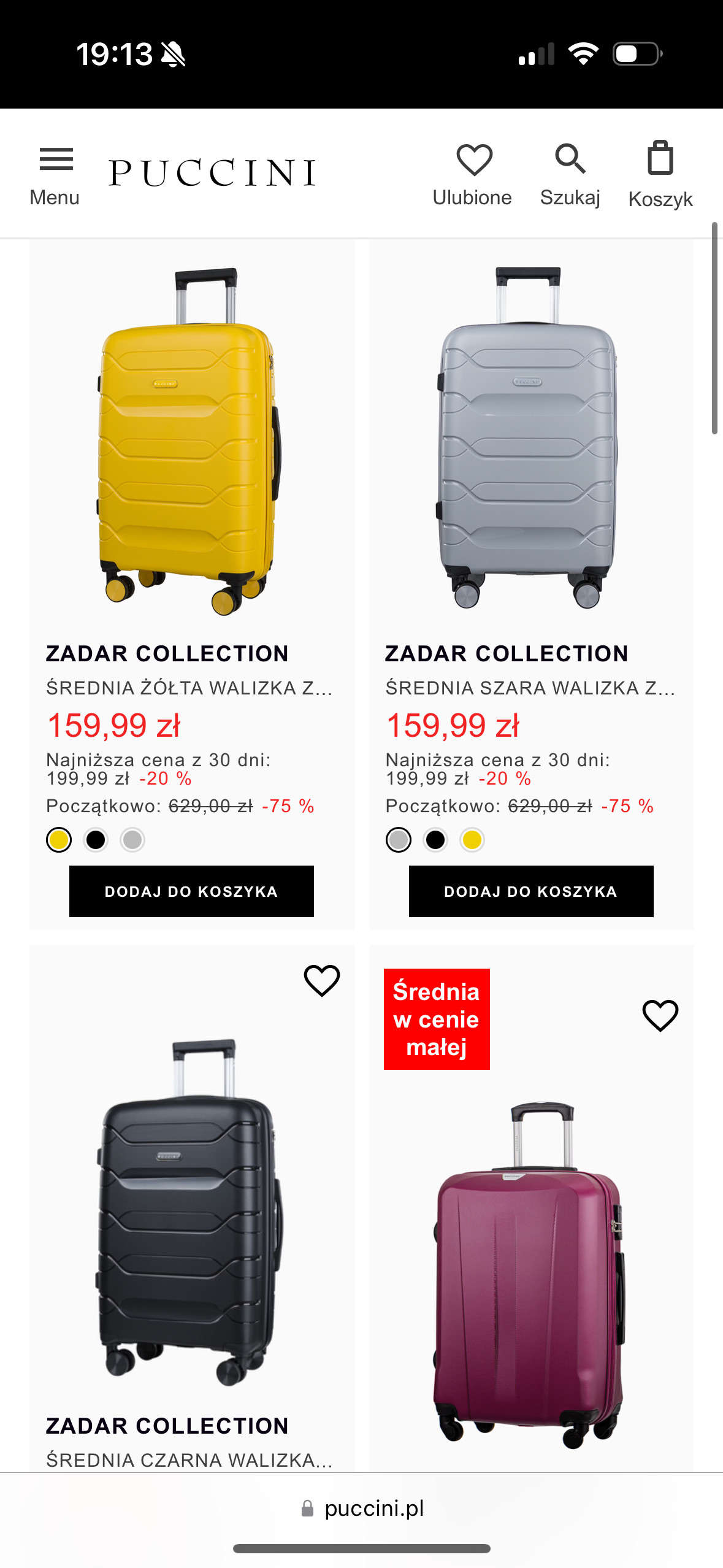Add gray Zadar suitcase to cart
Viewport: 723px width, 1568px height.
tap(531, 891)
